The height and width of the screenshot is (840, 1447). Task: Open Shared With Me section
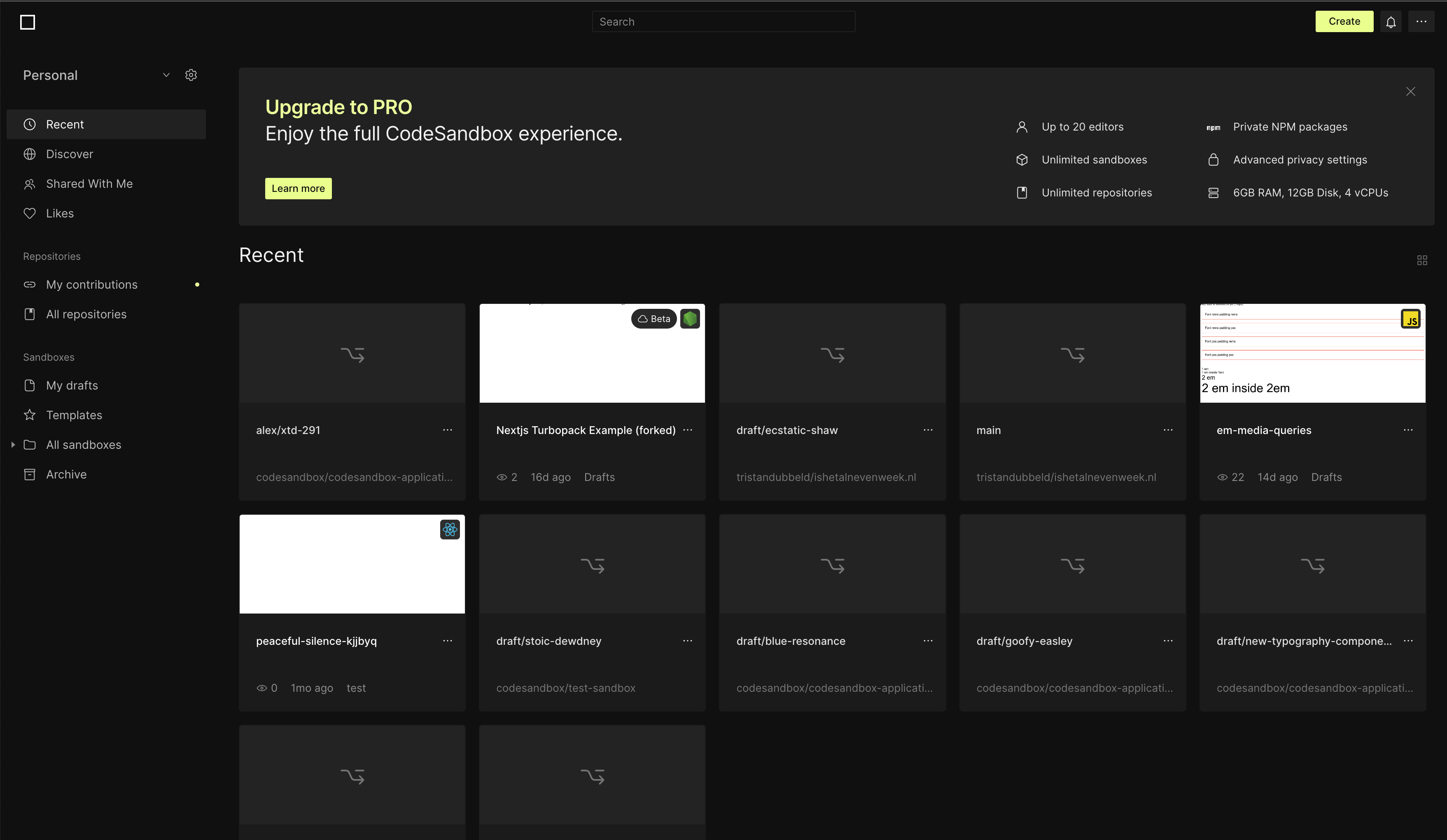click(x=106, y=184)
